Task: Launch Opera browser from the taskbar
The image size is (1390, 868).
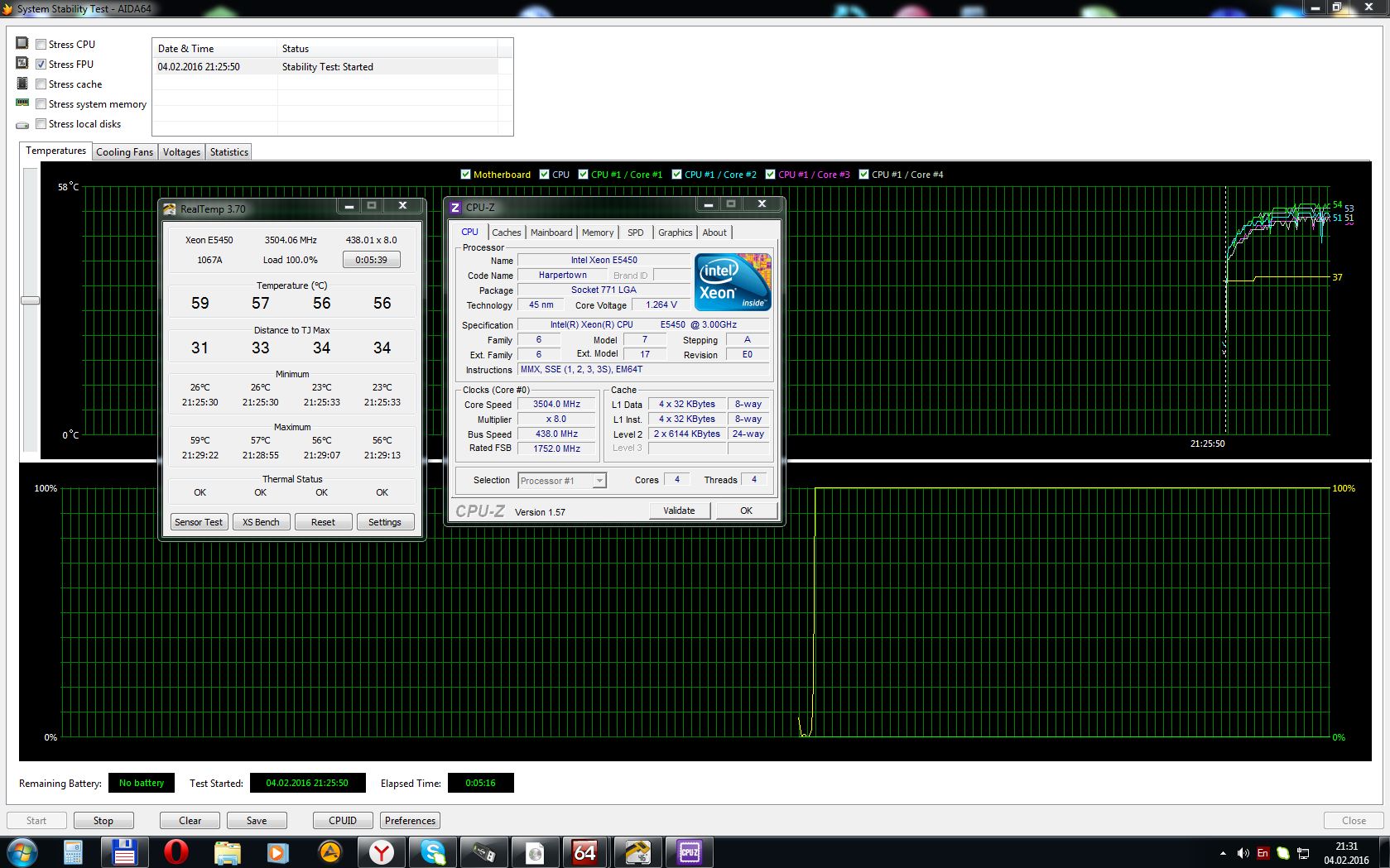Action: [176, 852]
